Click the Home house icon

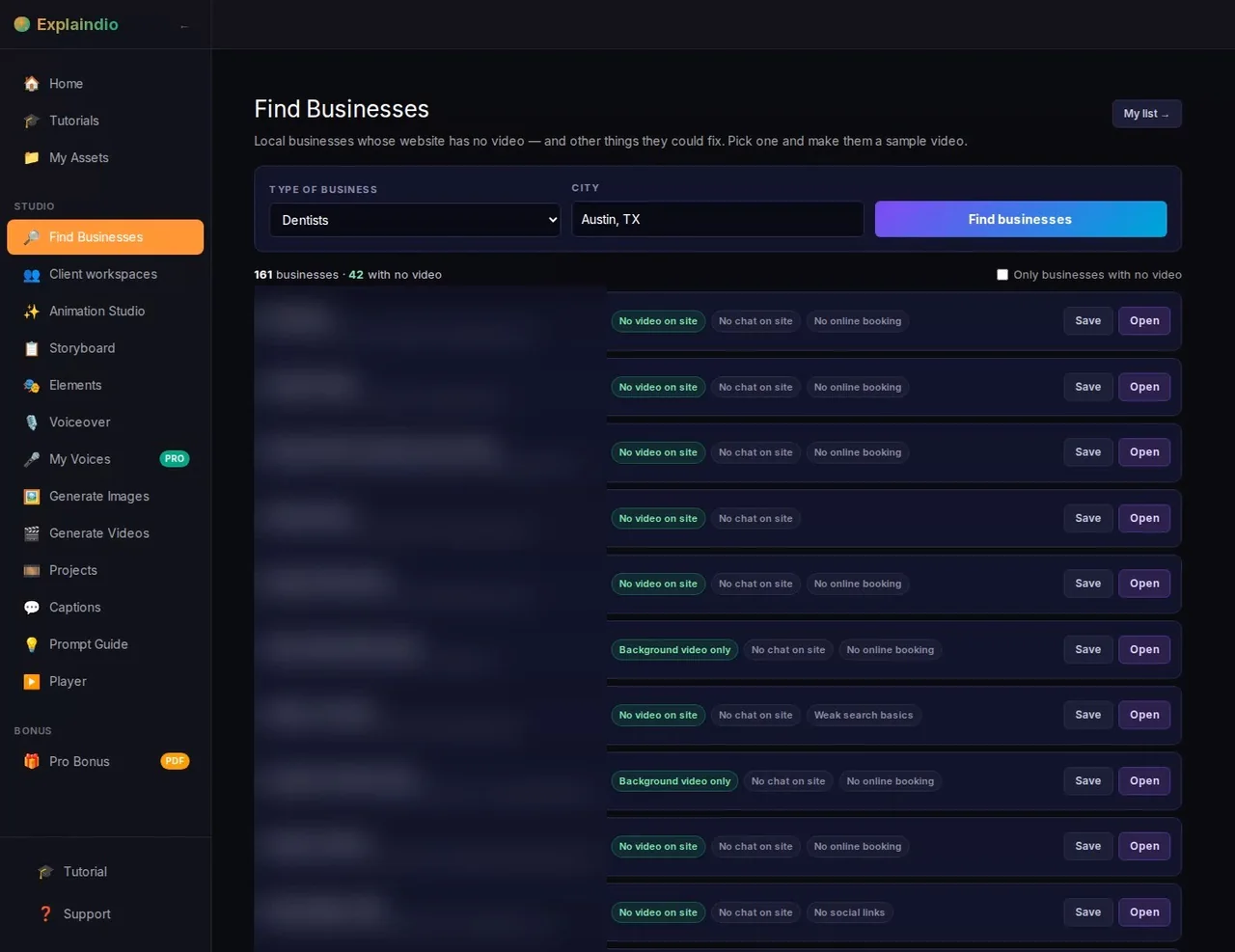tap(32, 84)
